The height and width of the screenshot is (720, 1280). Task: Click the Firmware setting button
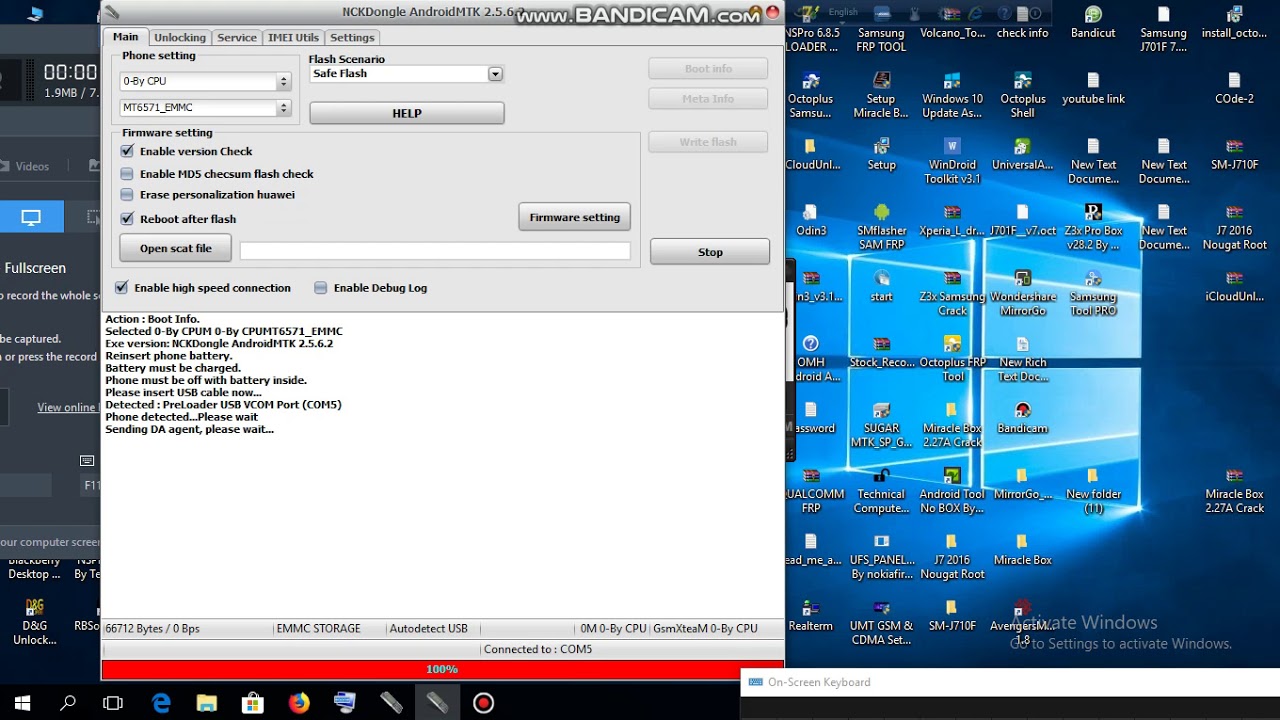[574, 217]
